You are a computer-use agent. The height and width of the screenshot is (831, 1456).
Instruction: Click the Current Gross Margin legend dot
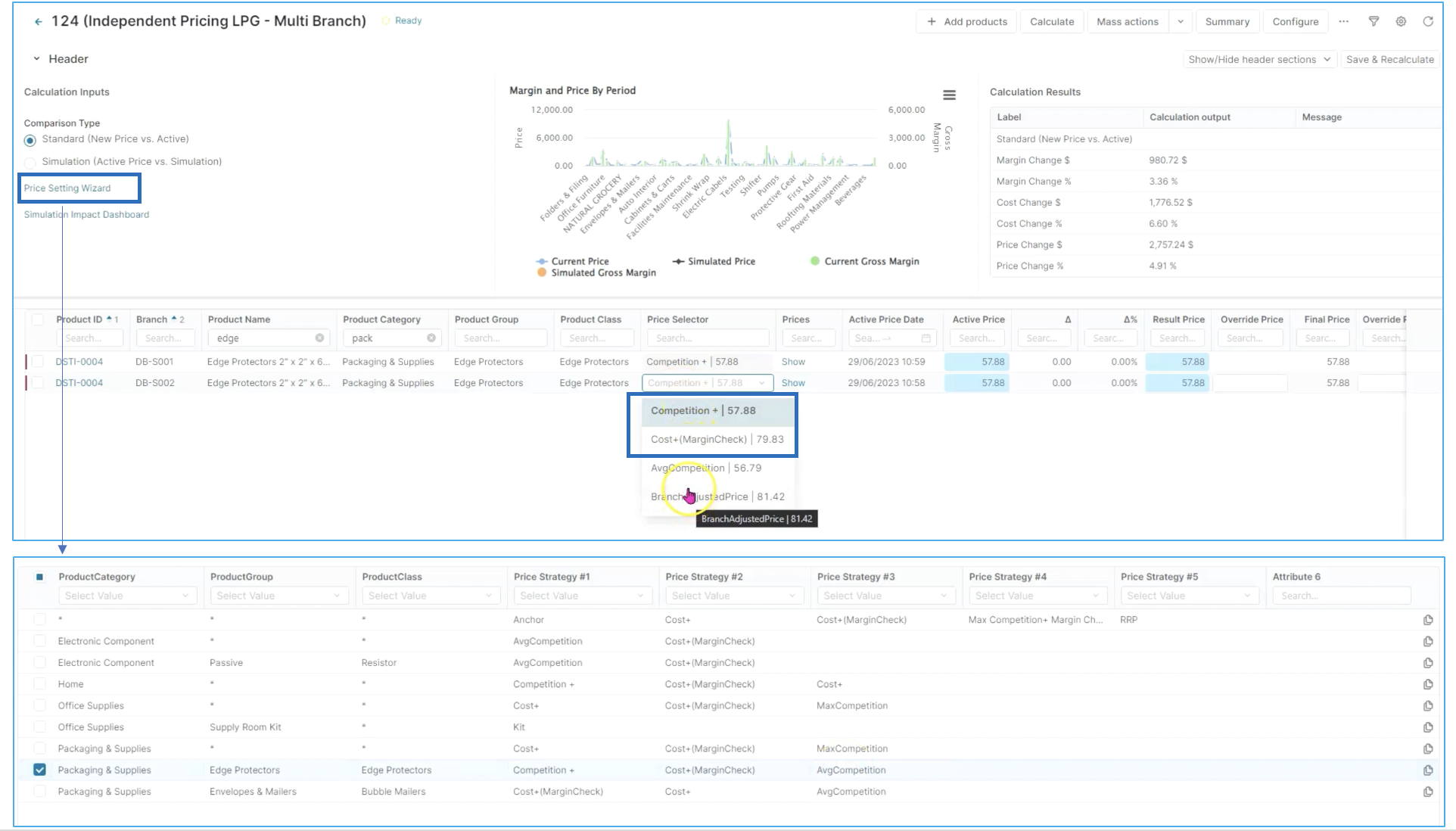815,261
